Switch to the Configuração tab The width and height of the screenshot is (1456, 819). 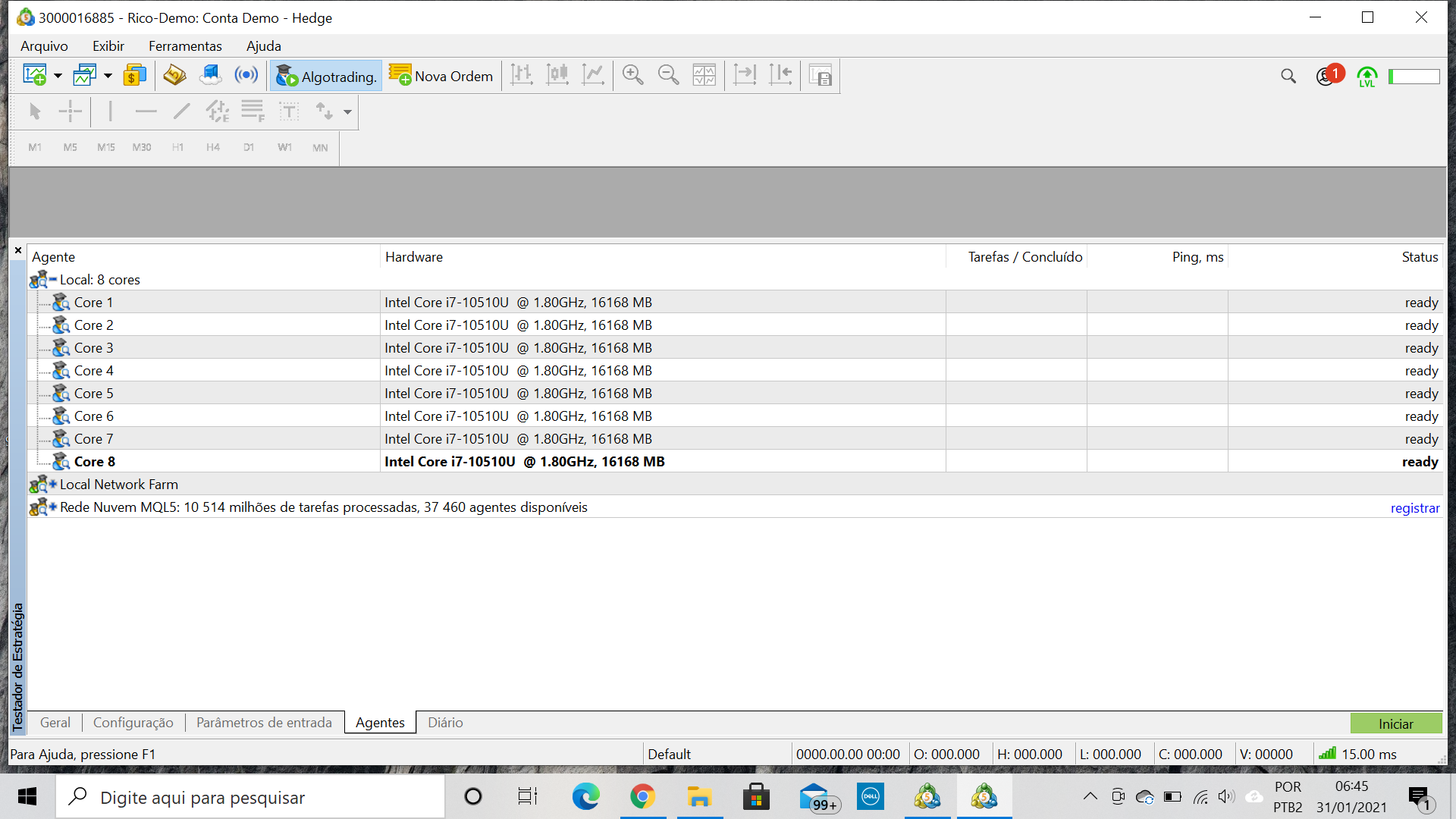[x=133, y=723]
